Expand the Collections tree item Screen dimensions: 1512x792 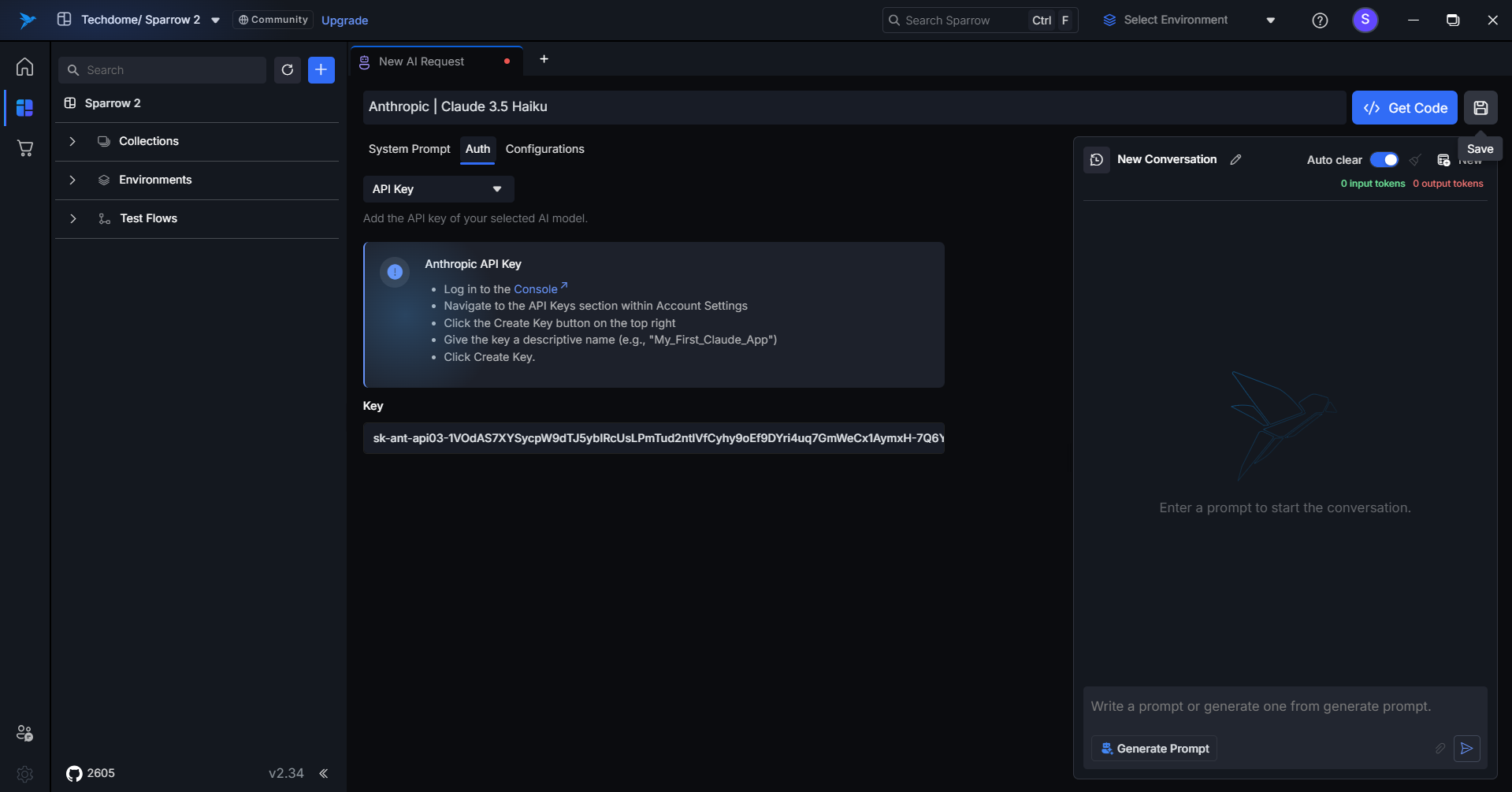[x=72, y=142]
